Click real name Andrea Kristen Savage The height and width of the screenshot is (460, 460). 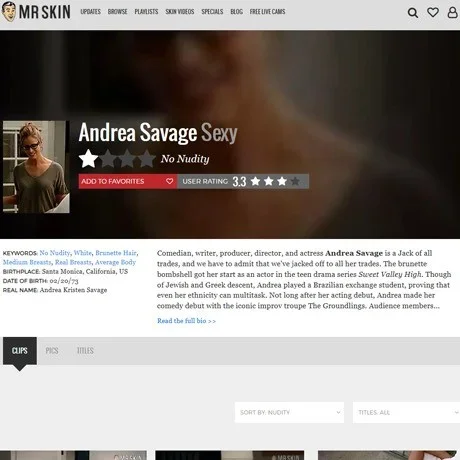click(x=73, y=290)
